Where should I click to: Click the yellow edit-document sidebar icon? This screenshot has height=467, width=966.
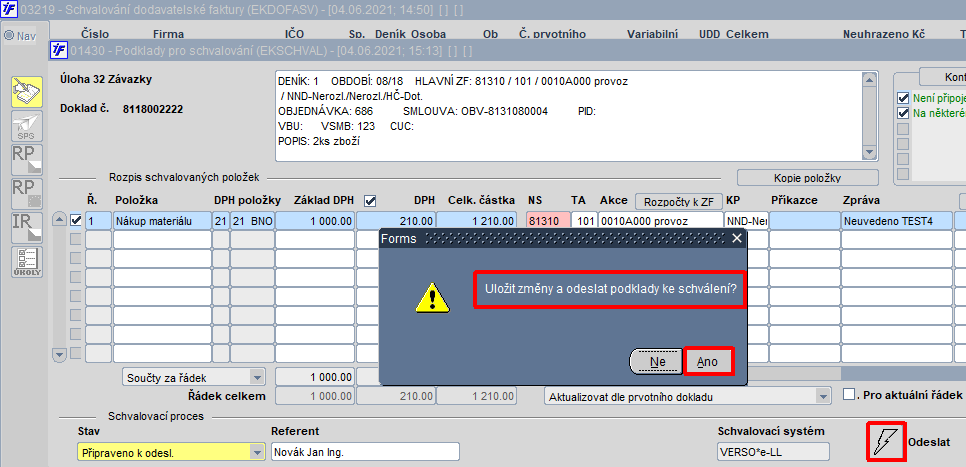point(27,92)
